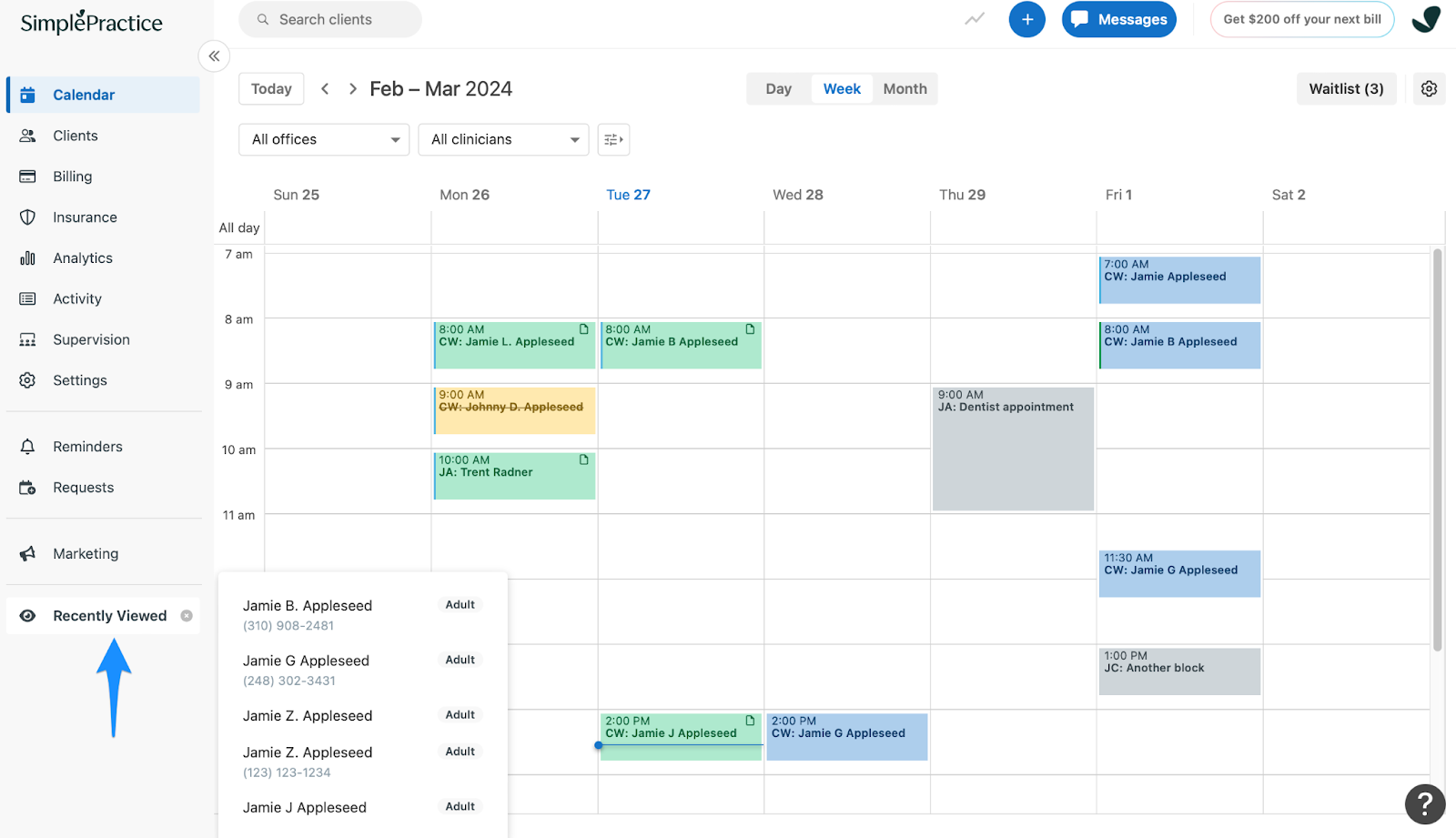
Task: Open the appointment filters icon
Action: coord(613,139)
